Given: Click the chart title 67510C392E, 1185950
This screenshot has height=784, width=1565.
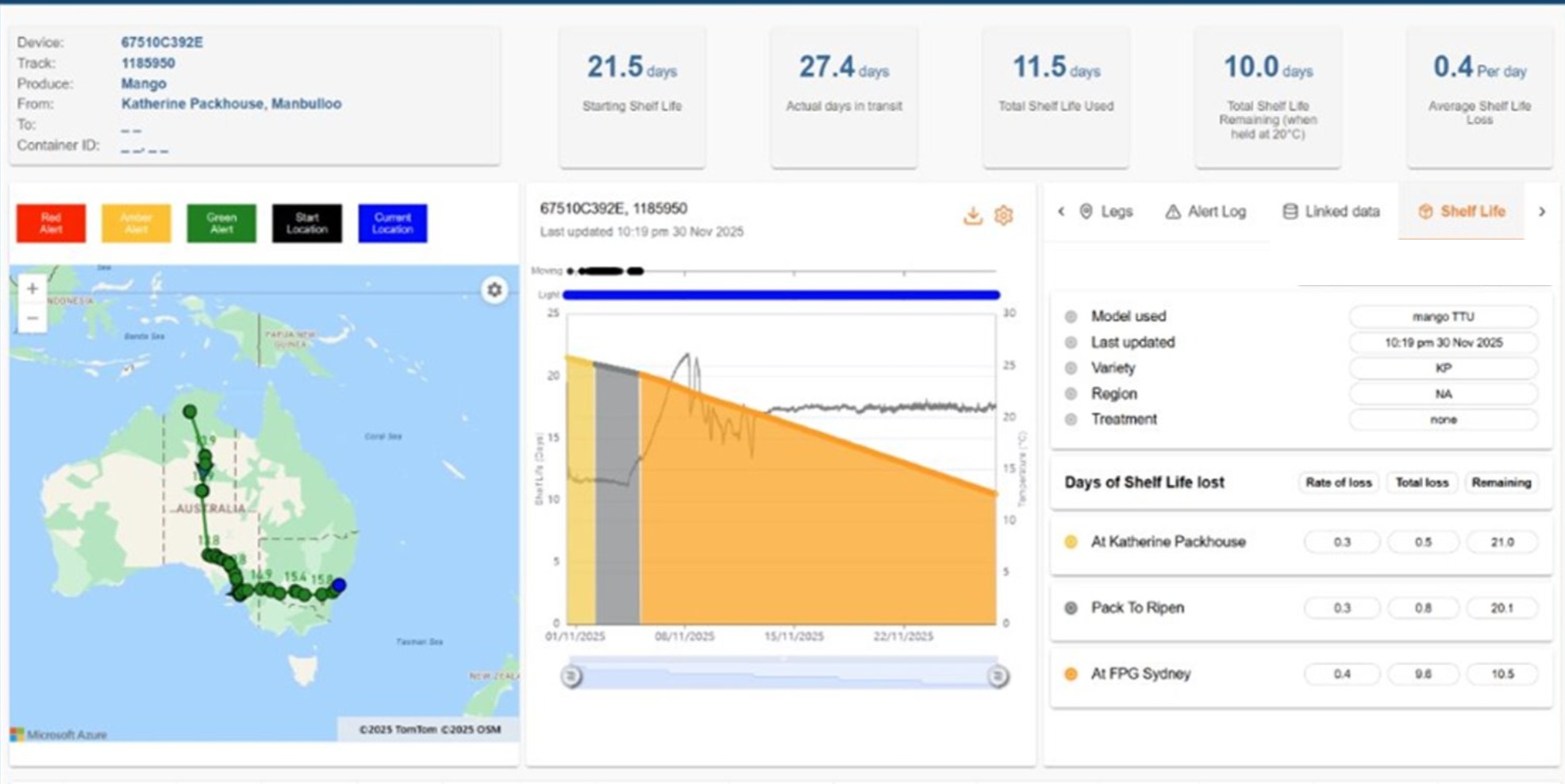Looking at the screenshot, I should point(613,209).
